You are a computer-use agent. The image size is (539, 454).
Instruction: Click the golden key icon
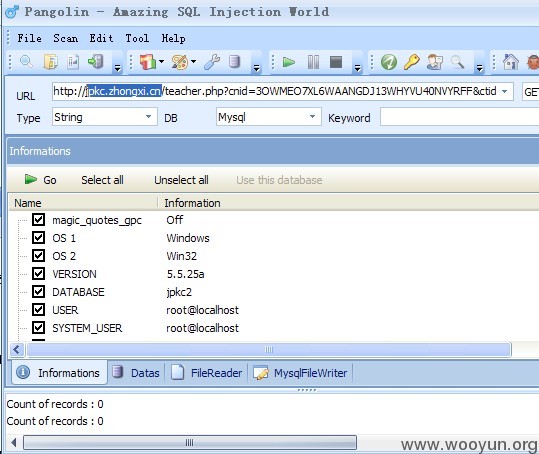(x=411, y=62)
